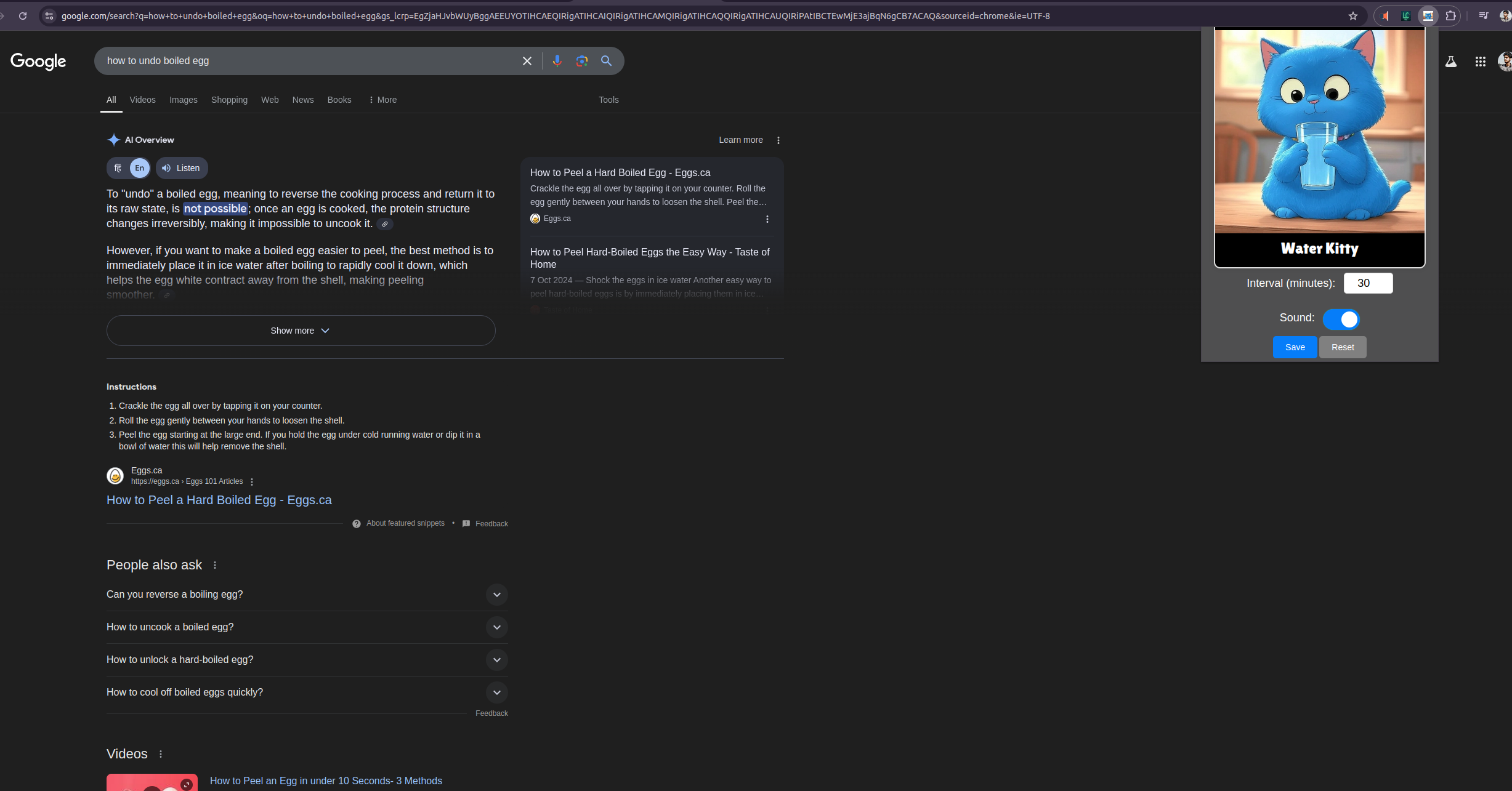Open the Chrome extensions puzzle icon

[1450, 16]
